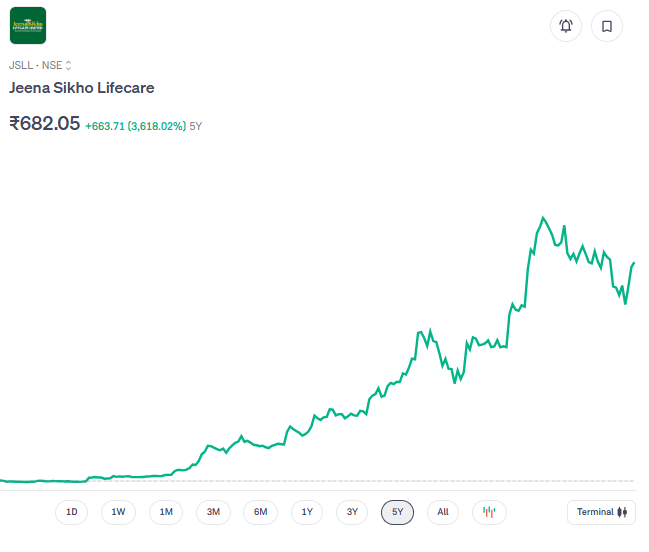649x552 pixels.
Task: Click the JSLL ticker symbol text
Action: click(21, 65)
